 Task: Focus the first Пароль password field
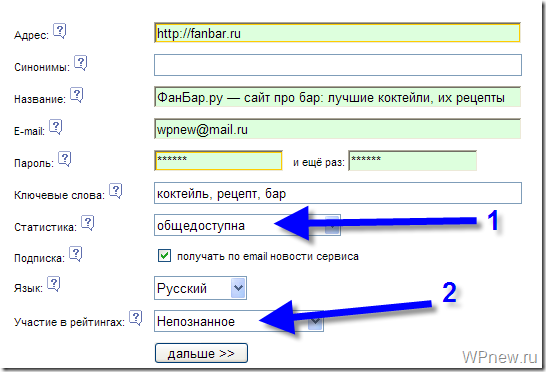click(218, 161)
